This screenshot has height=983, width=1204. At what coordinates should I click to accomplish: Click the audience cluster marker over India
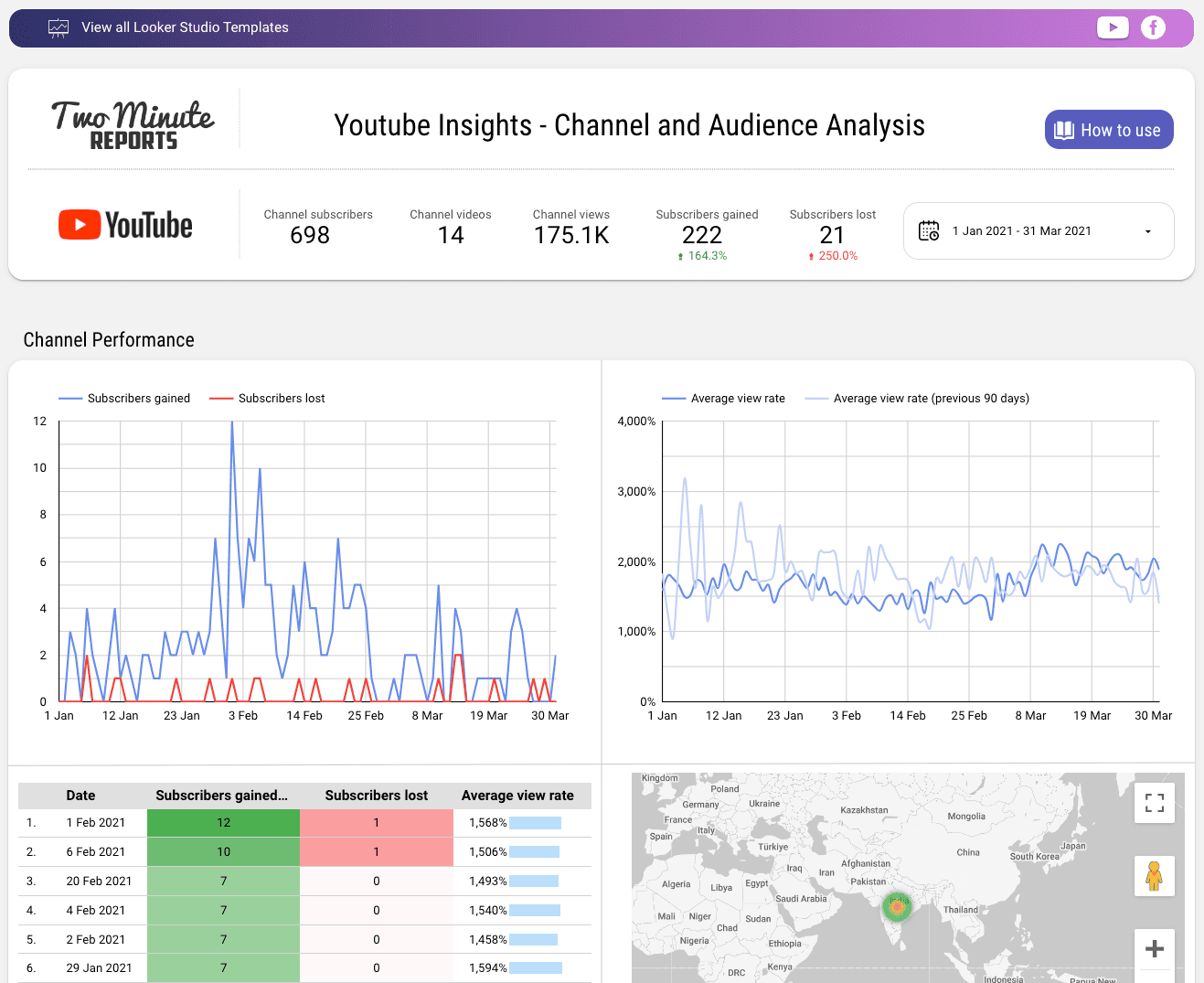click(897, 907)
